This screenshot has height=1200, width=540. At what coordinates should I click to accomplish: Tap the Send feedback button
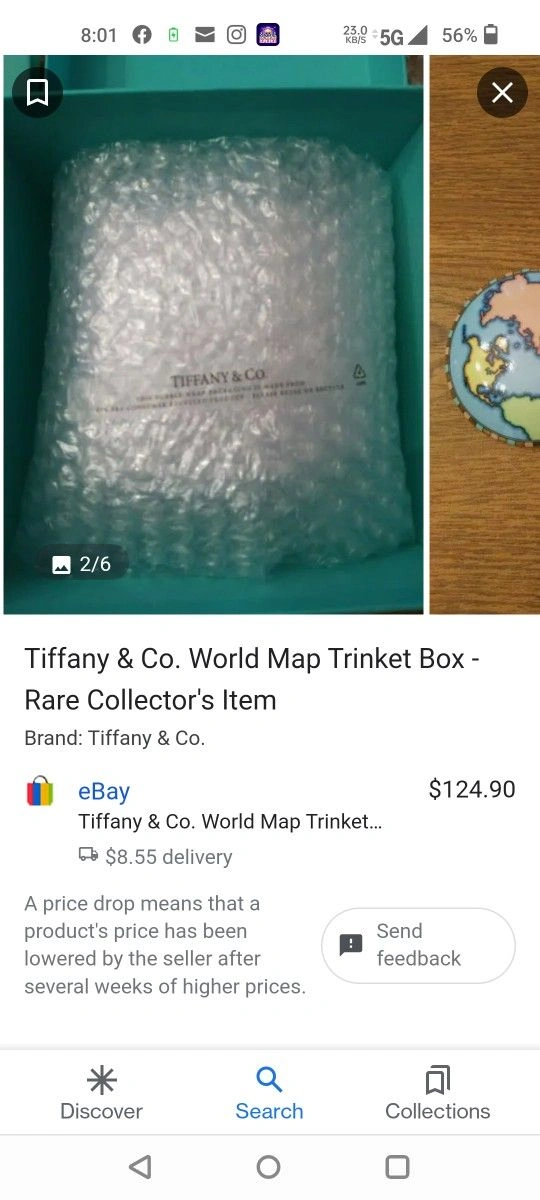pyautogui.click(x=418, y=945)
